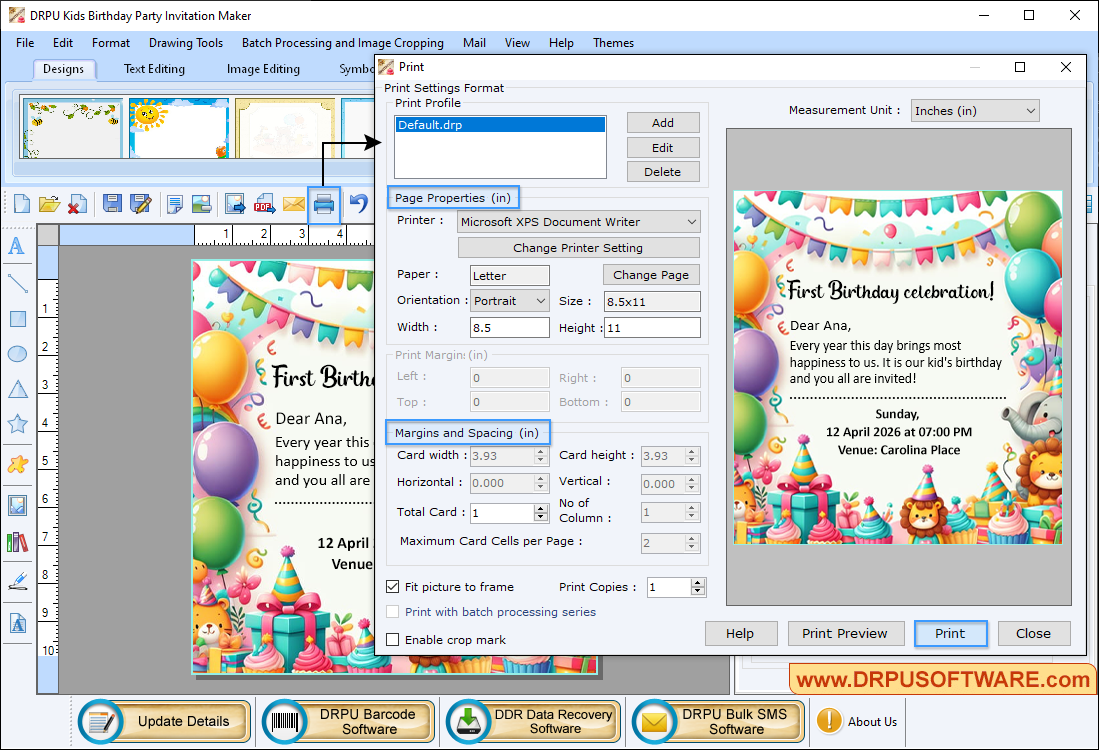Increase Print Copies with the stepper
Image resolution: width=1099 pixels, height=750 pixels.
coord(697,583)
